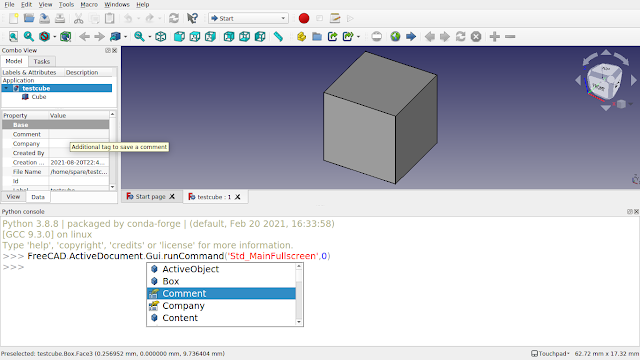
Task: Open the Start workbench selector dropdown
Action: [x=248, y=18]
